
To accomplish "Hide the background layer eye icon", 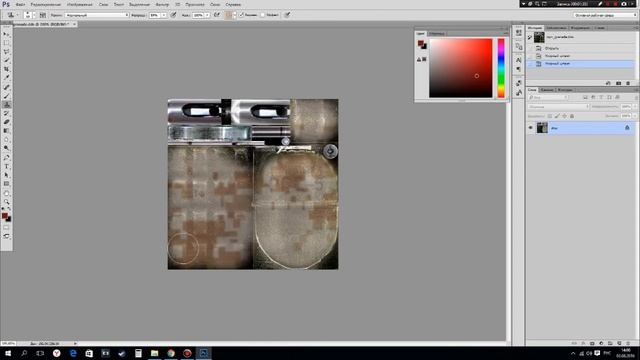I will pyautogui.click(x=531, y=128).
